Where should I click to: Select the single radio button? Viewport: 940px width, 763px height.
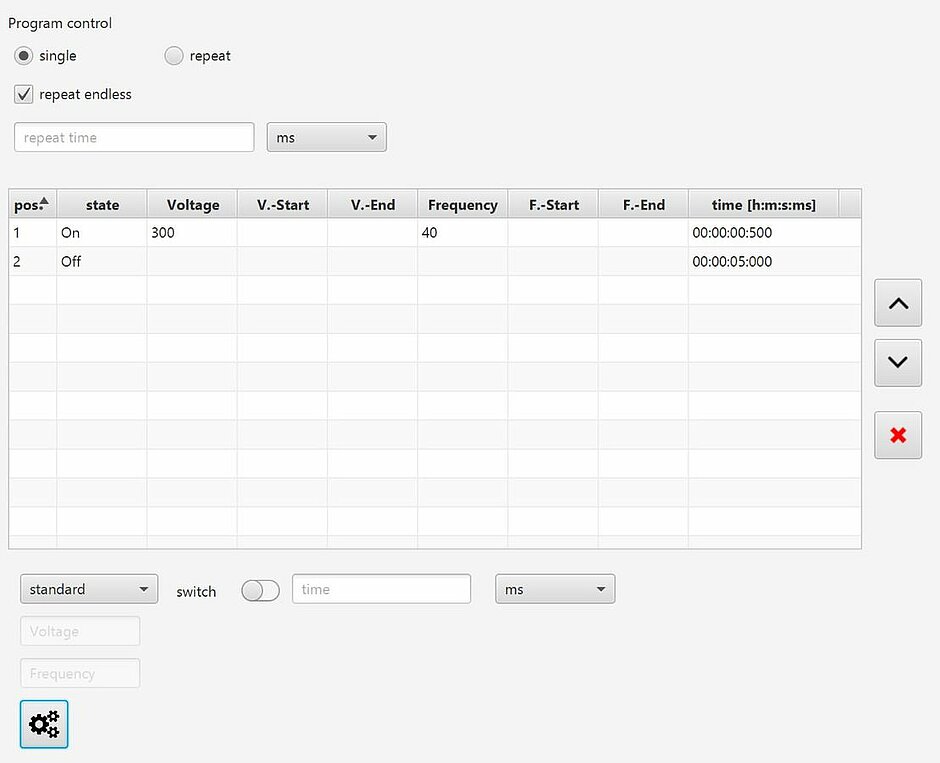point(23,56)
